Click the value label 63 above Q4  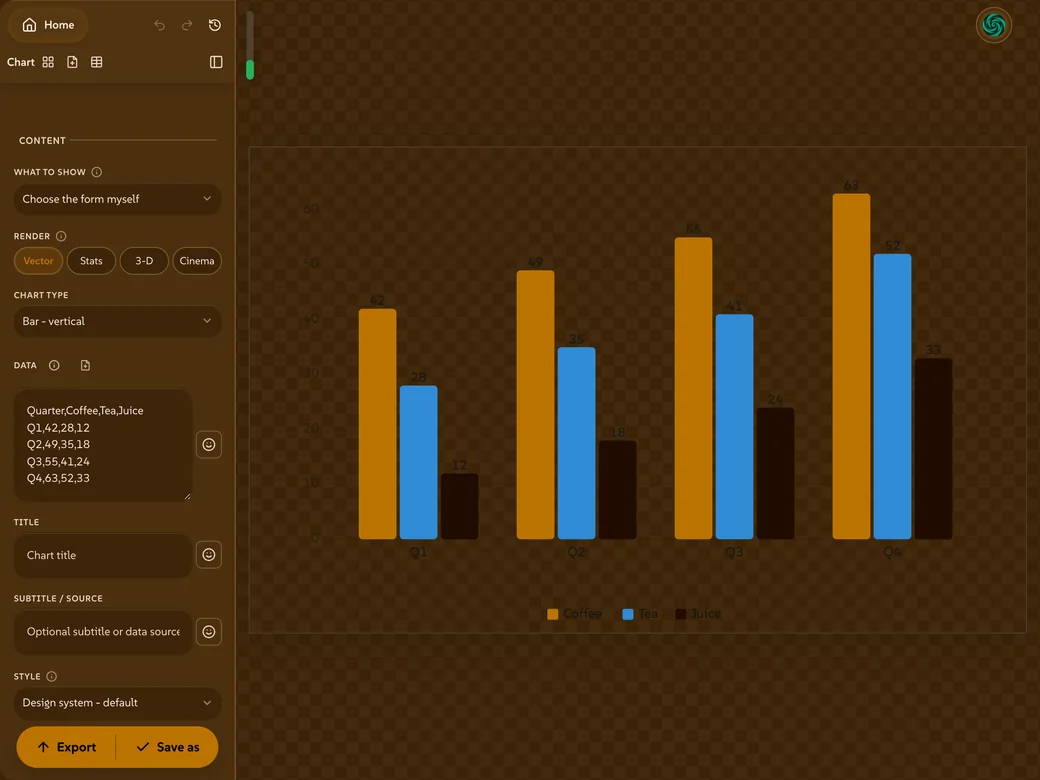[851, 185]
